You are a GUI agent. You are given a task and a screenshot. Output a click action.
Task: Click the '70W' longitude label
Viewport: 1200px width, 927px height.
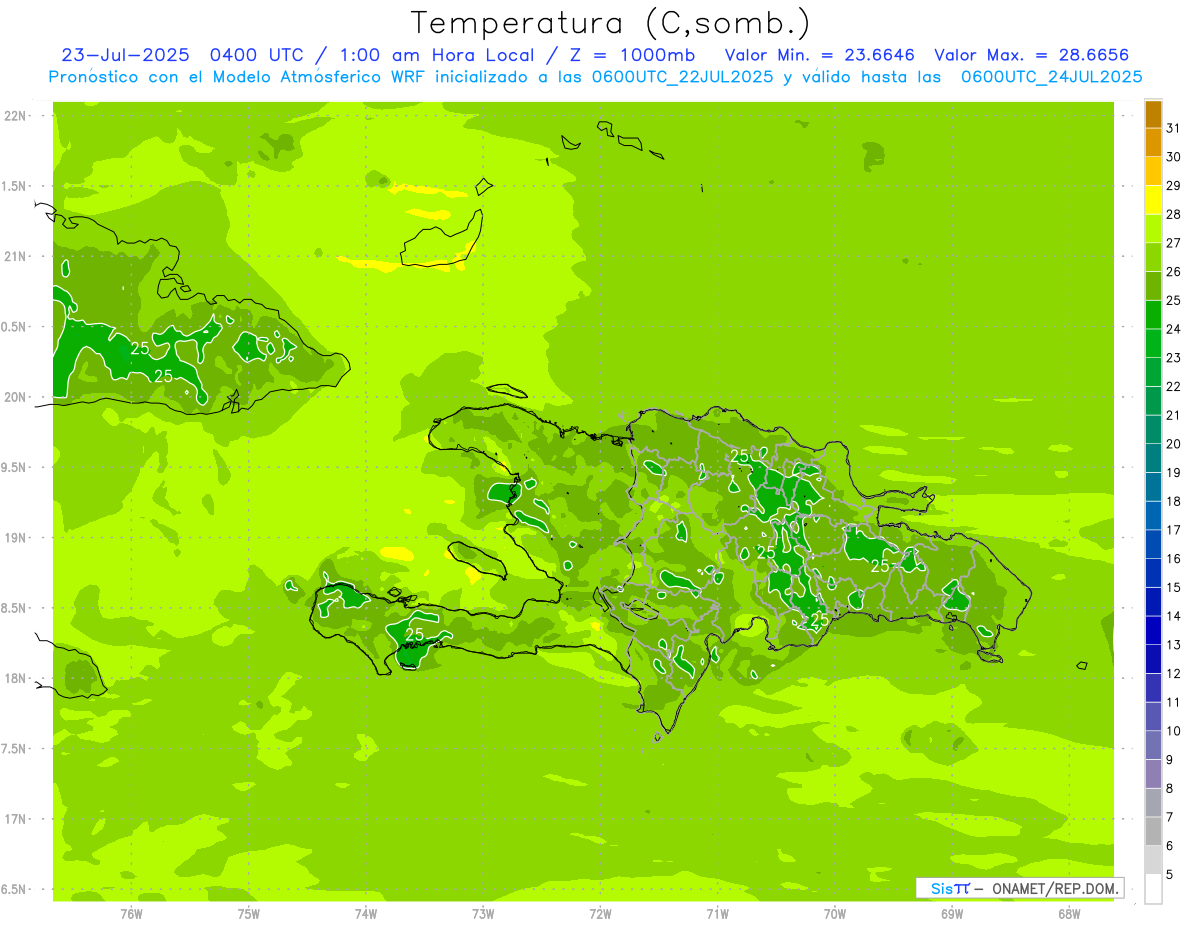point(834,913)
